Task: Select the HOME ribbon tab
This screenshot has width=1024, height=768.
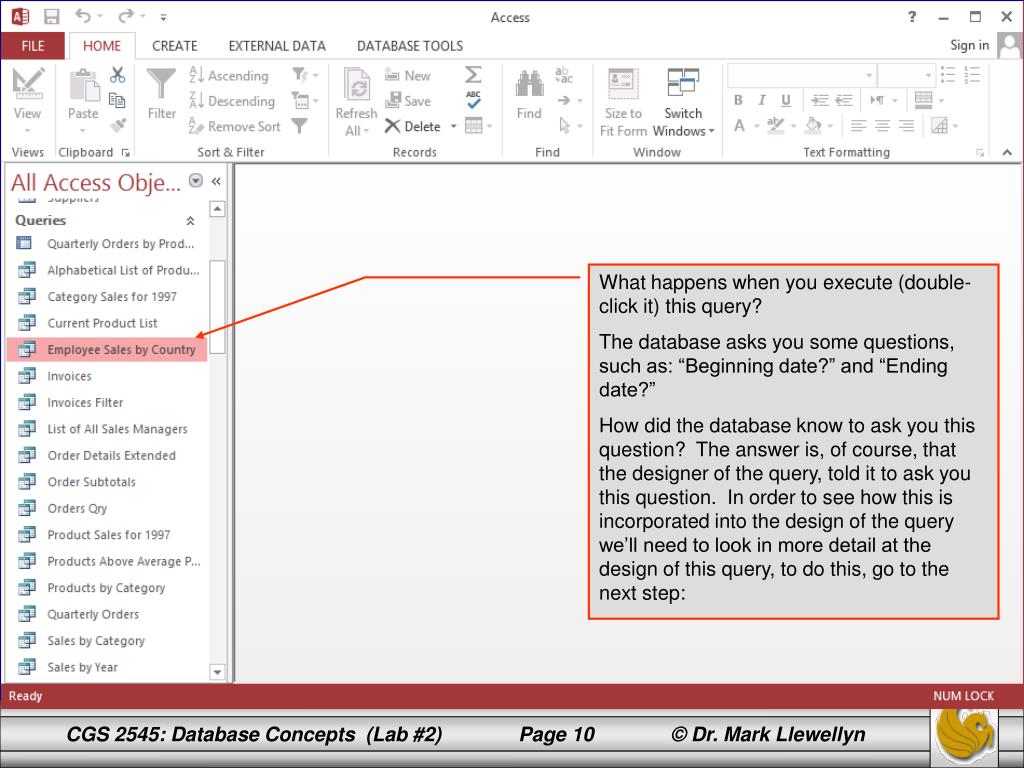Action: (102, 46)
